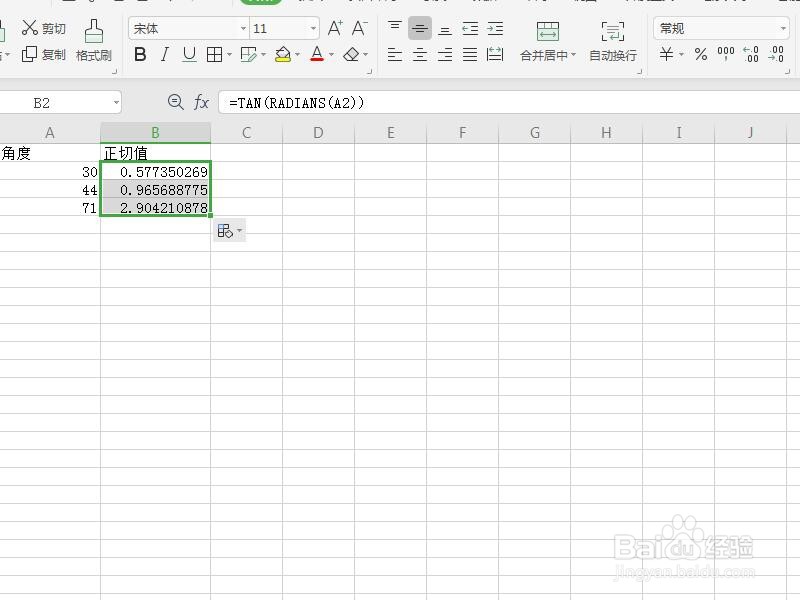Increase indent icon
Screen dimensions: 800x600
coord(495,29)
